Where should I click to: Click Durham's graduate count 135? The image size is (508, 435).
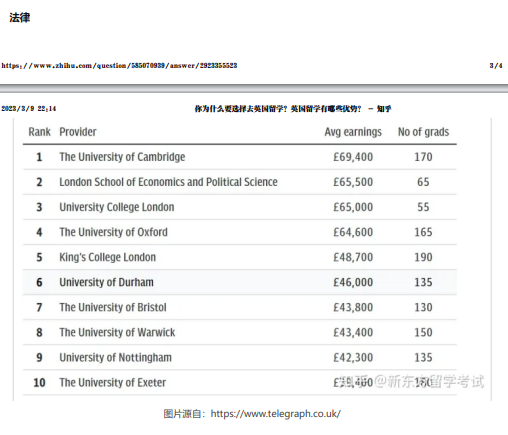pos(423,282)
